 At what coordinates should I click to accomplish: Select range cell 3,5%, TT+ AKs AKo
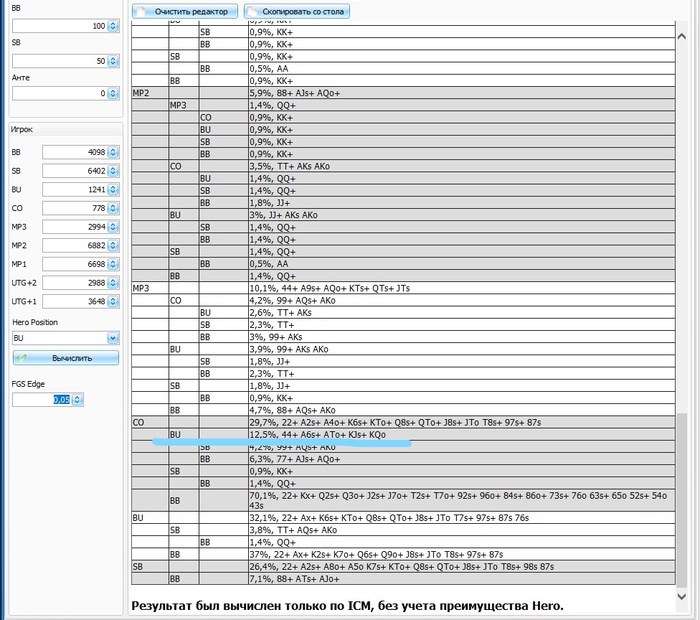[462, 166]
